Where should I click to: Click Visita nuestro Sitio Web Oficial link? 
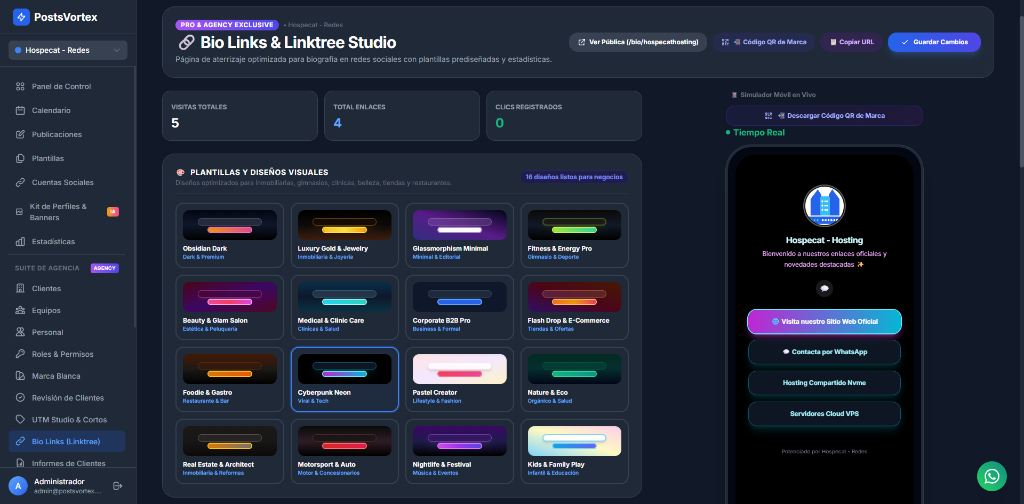pos(824,322)
